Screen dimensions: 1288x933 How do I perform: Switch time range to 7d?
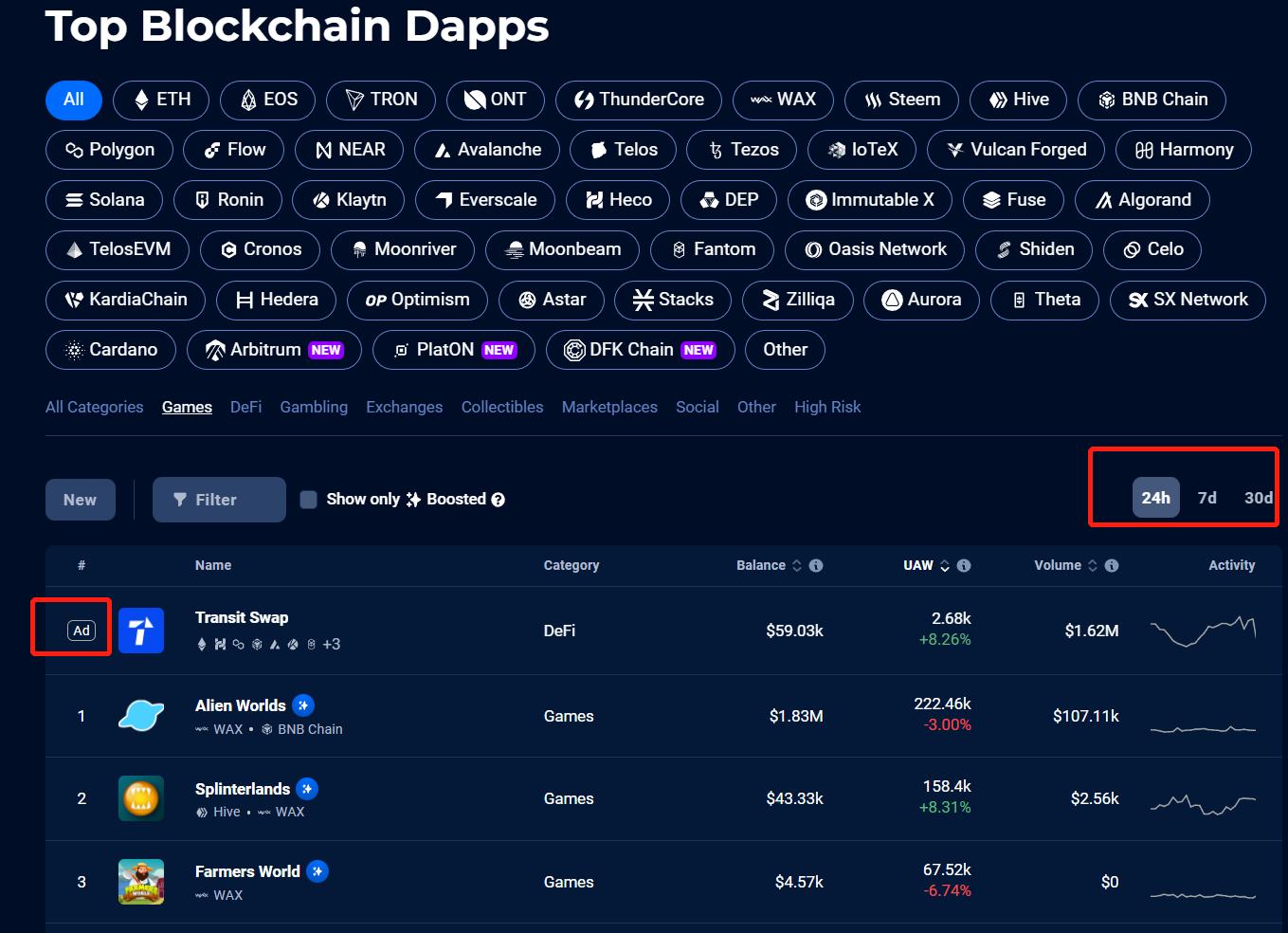click(1206, 498)
